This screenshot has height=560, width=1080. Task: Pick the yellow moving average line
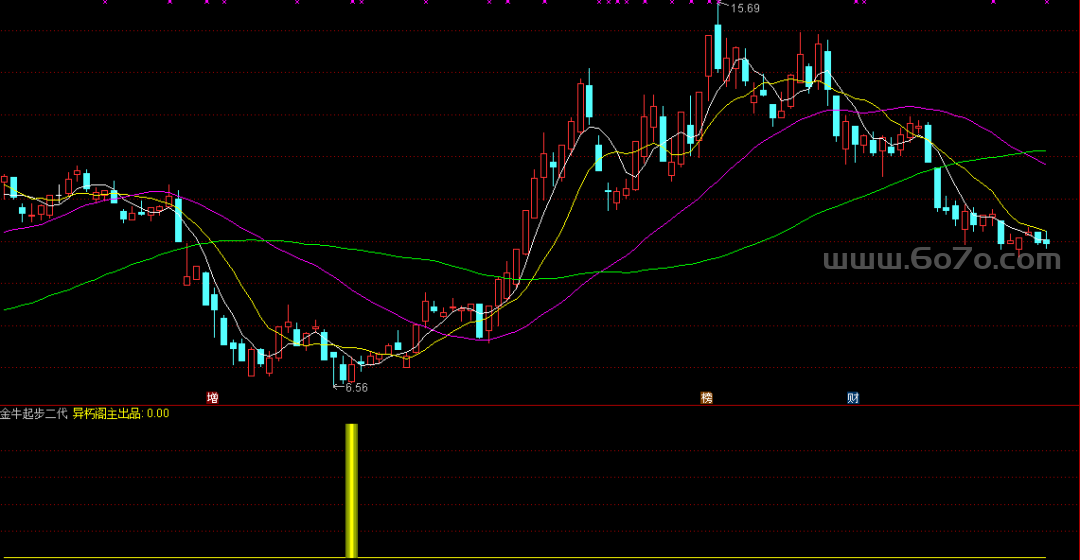click(240, 290)
